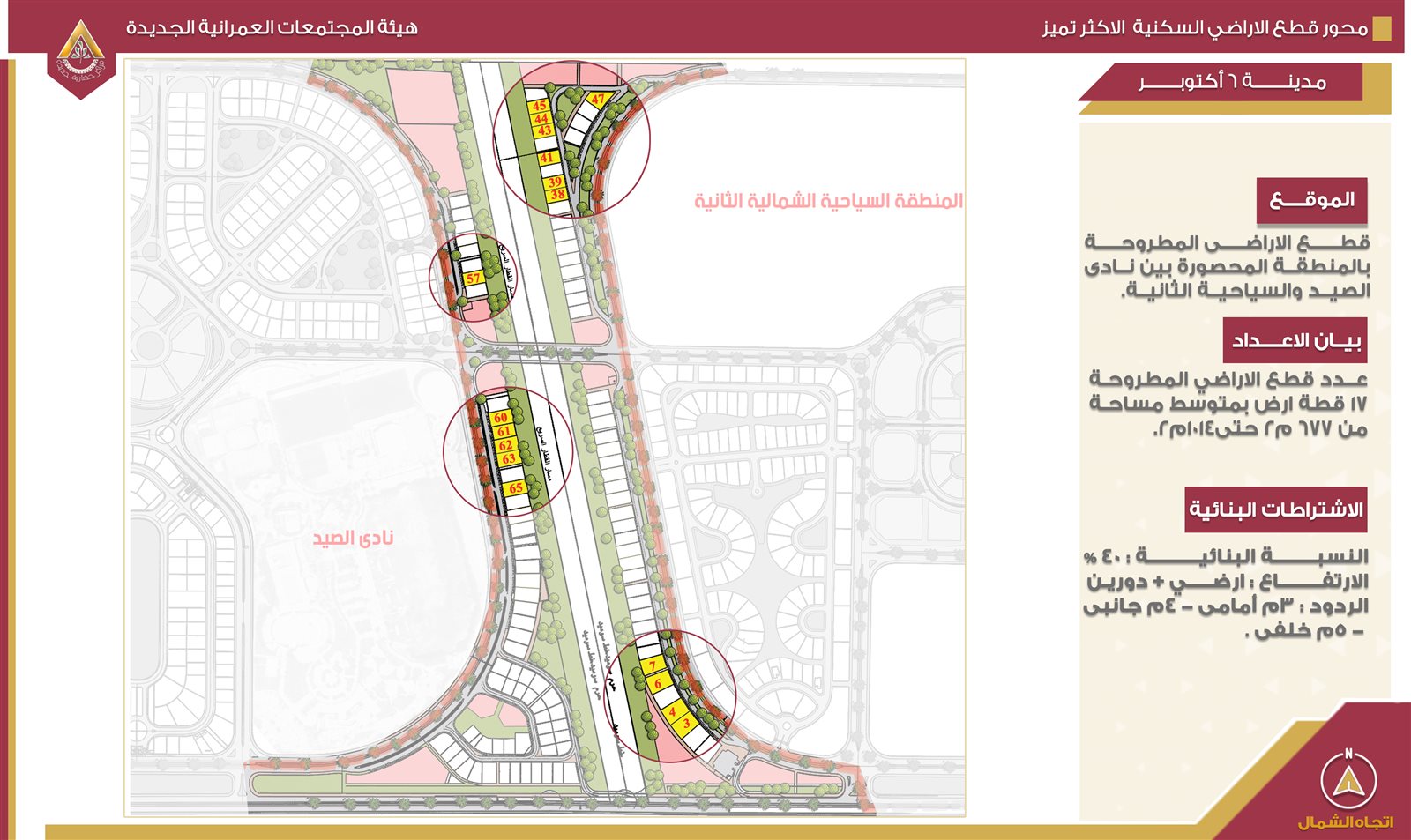Click the north direction compass icon
Image resolution: width=1411 pixels, height=840 pixels.
point(1348,779)
